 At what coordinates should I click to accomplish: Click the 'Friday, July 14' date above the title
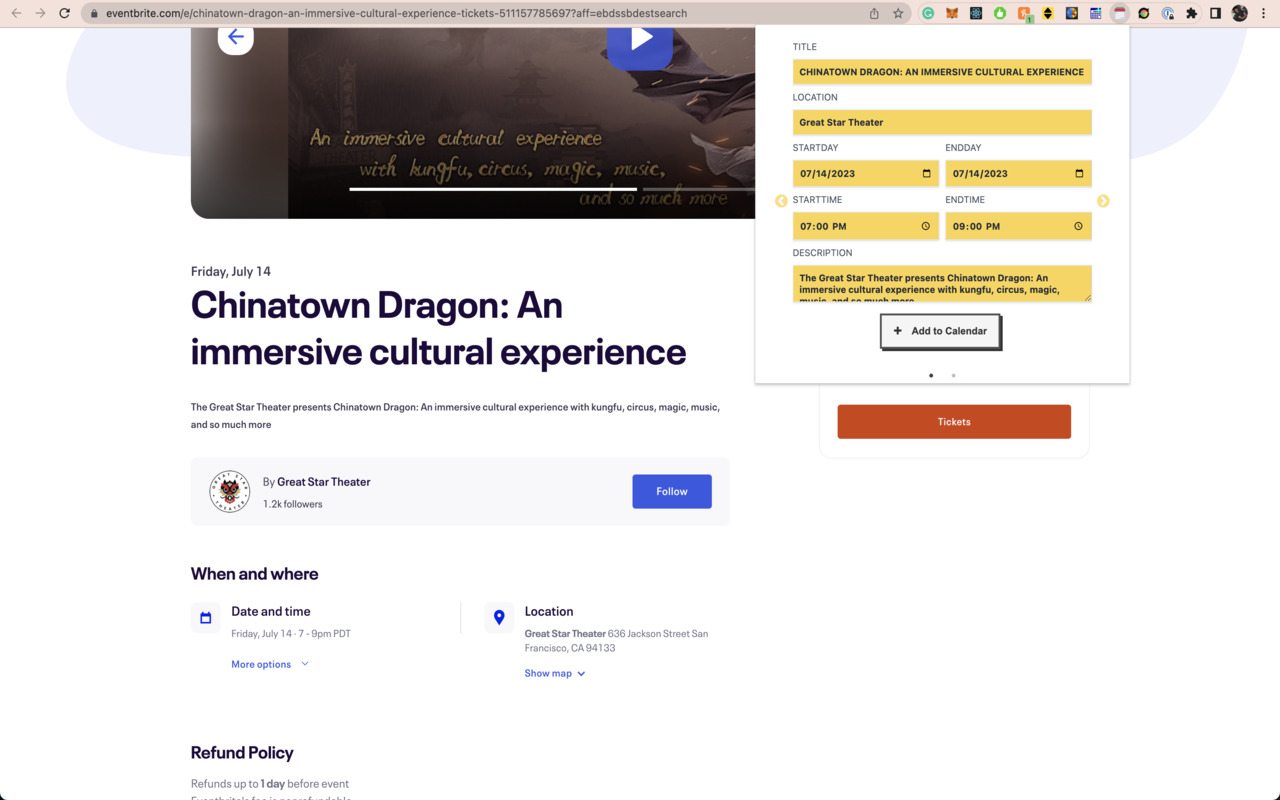(231, 271)
